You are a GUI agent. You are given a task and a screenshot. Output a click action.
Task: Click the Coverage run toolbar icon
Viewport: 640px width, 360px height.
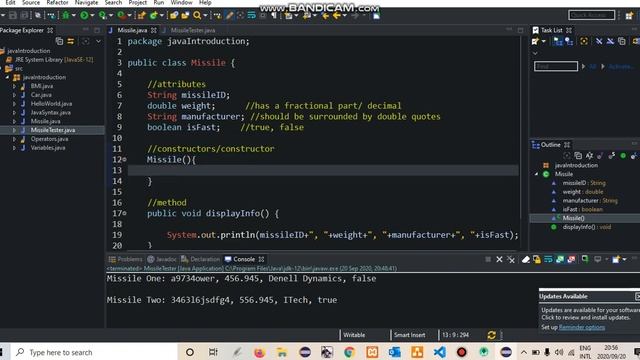point(102,16)
